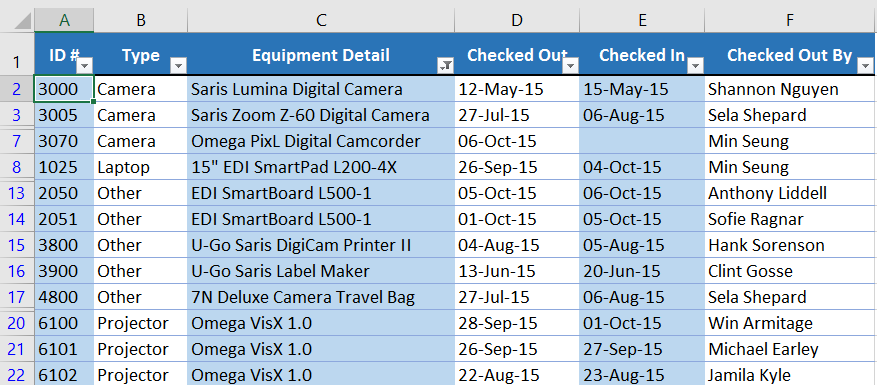Click the Saris Lumina Digital Camera cell
The image size is (877, 385).
click(x=321, y=89)
